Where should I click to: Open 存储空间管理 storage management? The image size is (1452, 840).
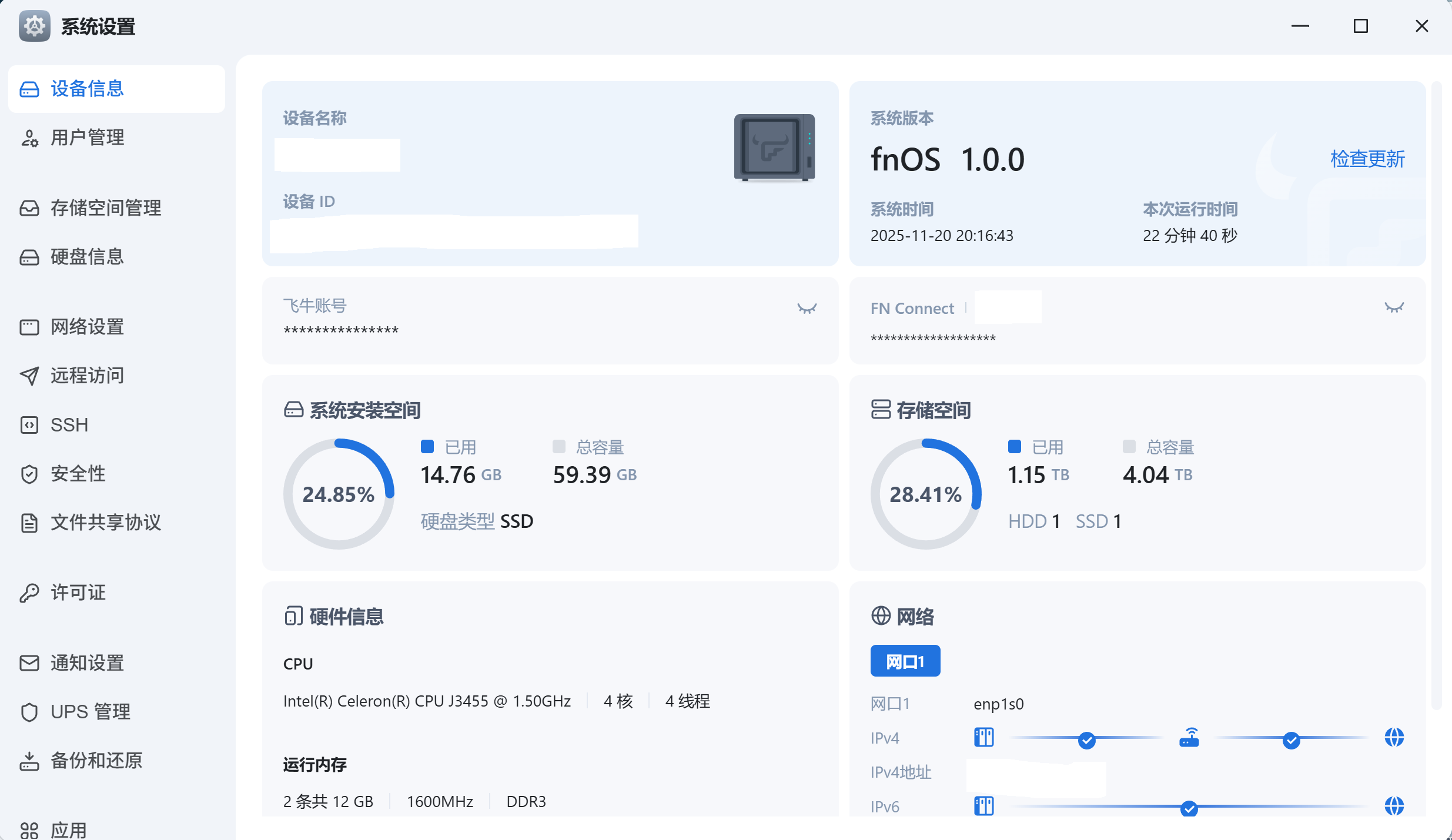(x=106, y=208)
